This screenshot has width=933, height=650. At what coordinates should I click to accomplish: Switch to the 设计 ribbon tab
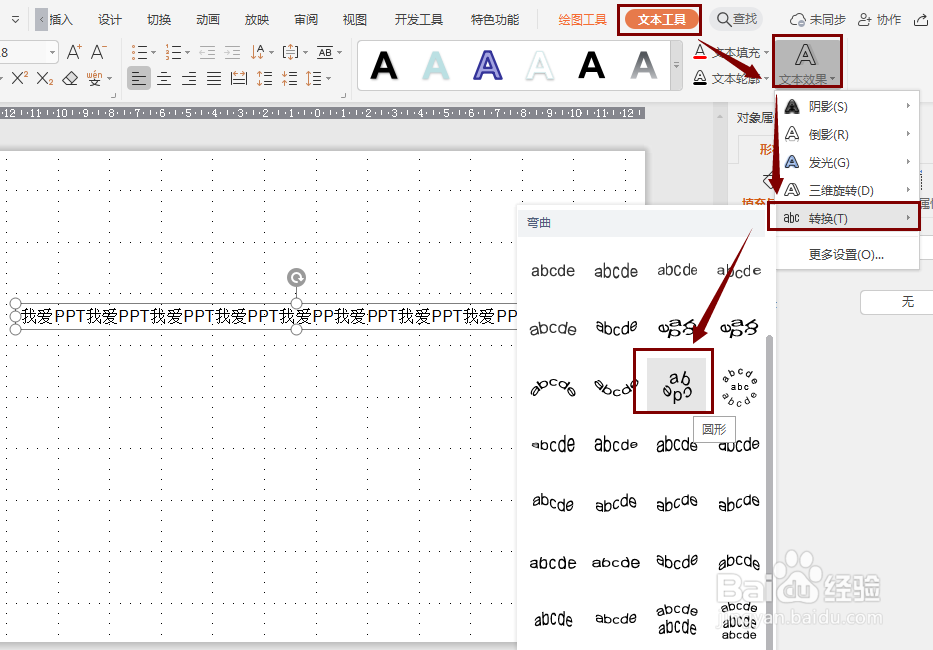tap(109, 20)
